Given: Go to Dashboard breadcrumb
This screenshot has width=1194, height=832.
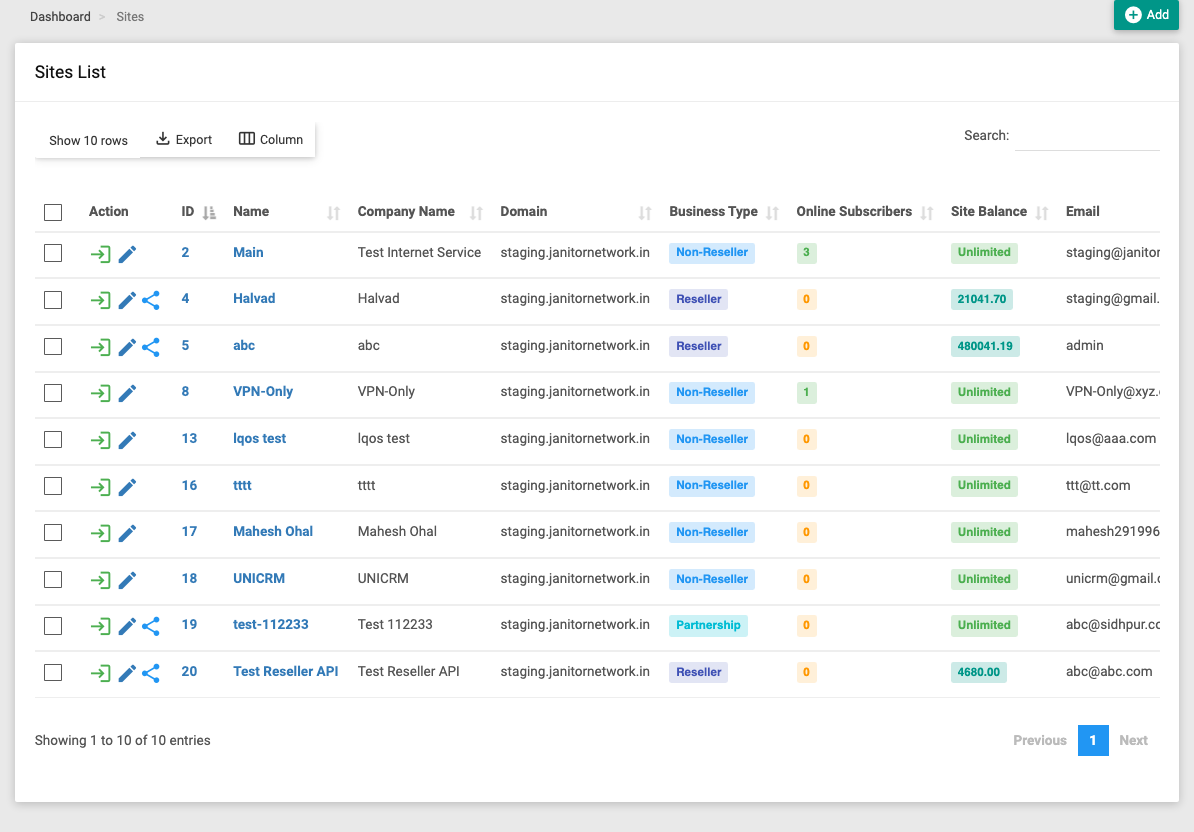Looking at the screenshot, I should 60,17.
